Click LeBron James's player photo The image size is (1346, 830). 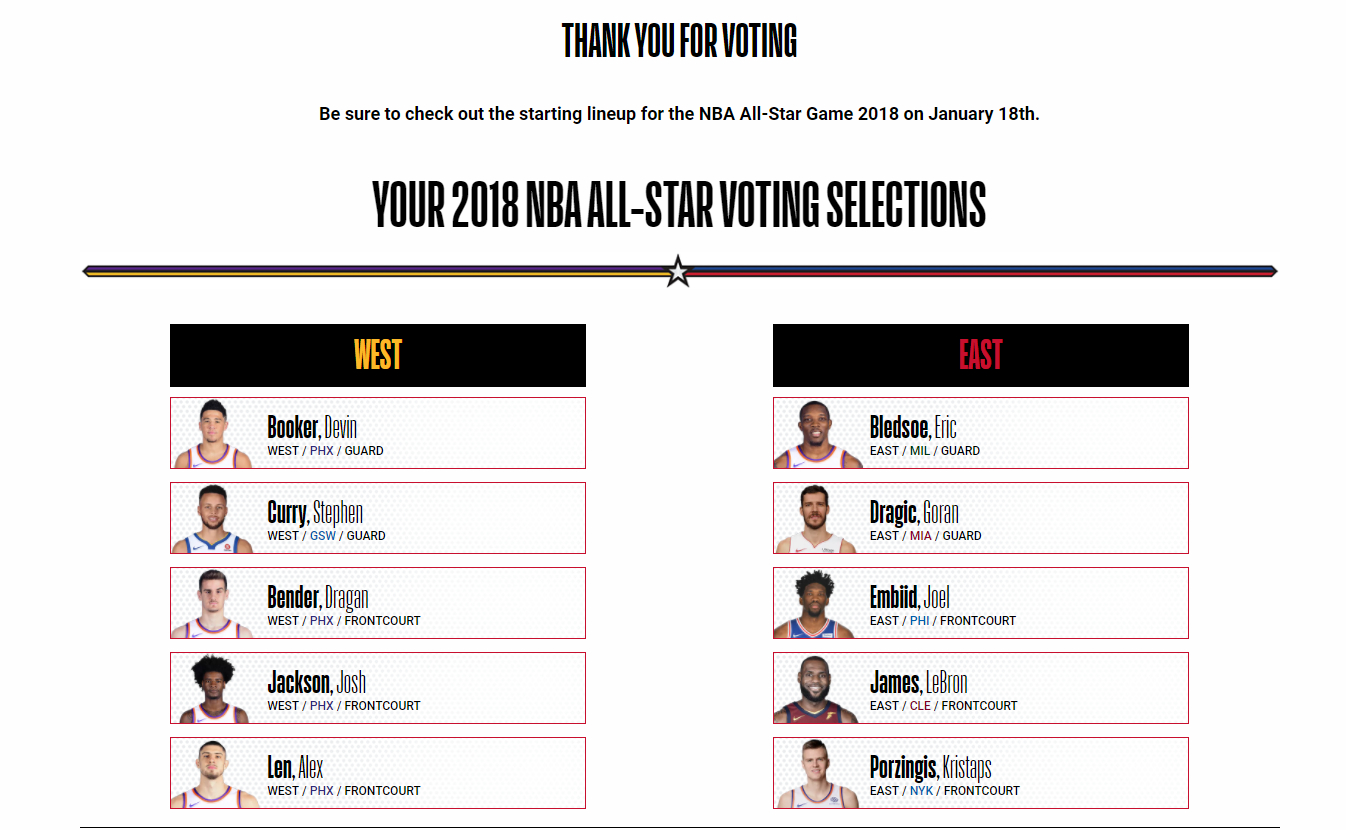tap(817, 689)
